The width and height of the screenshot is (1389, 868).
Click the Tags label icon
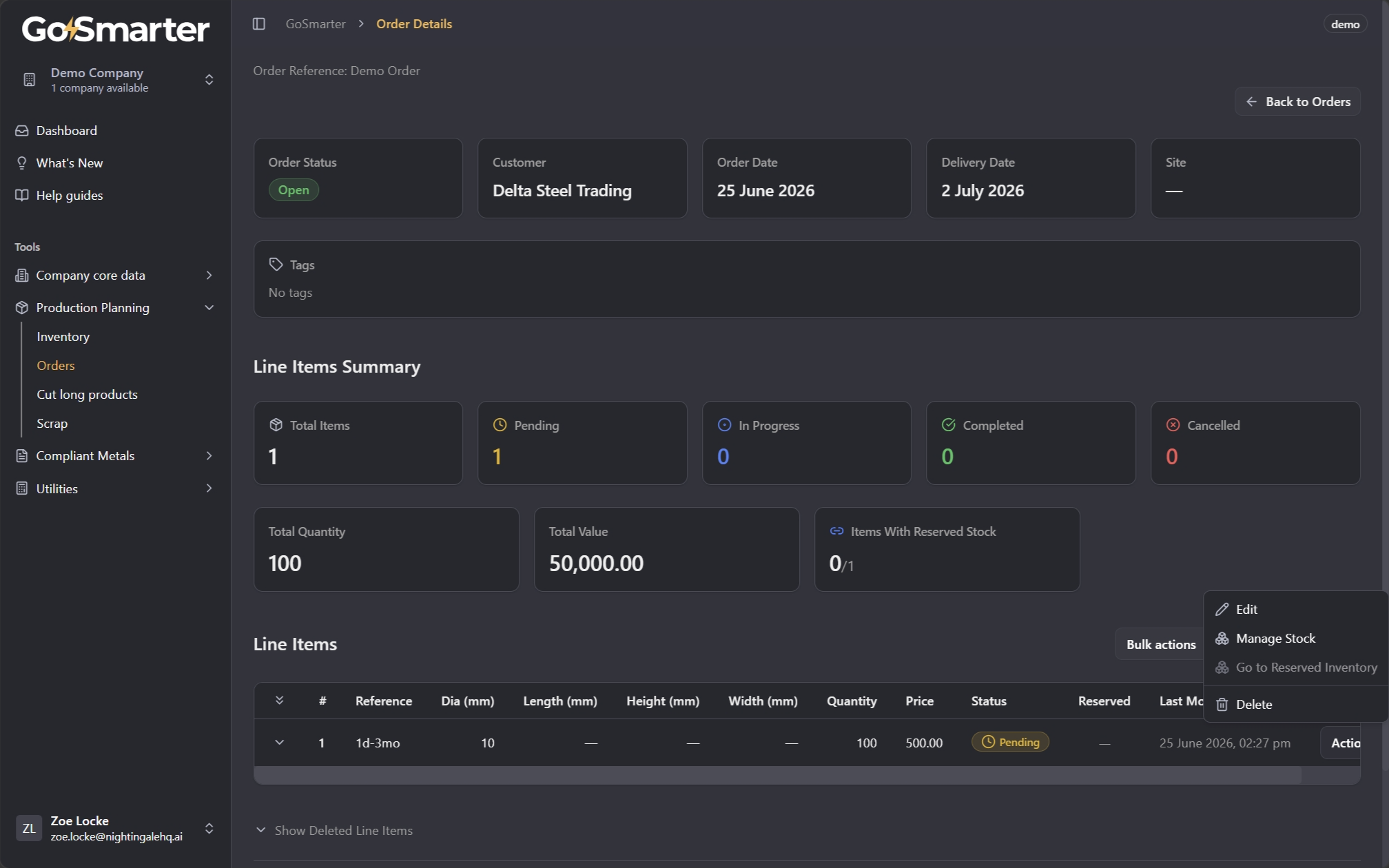(x=276, y=265)
